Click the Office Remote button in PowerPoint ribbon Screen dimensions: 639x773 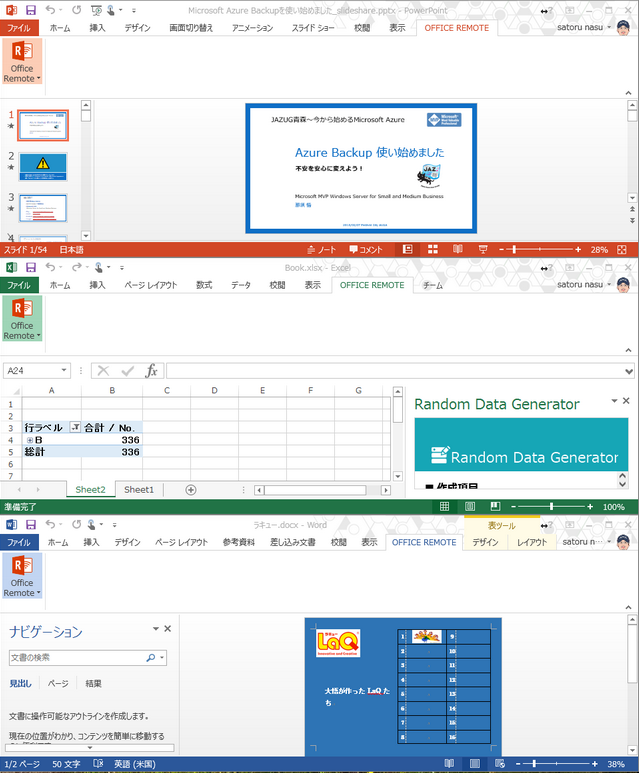(x=22, y=62)
